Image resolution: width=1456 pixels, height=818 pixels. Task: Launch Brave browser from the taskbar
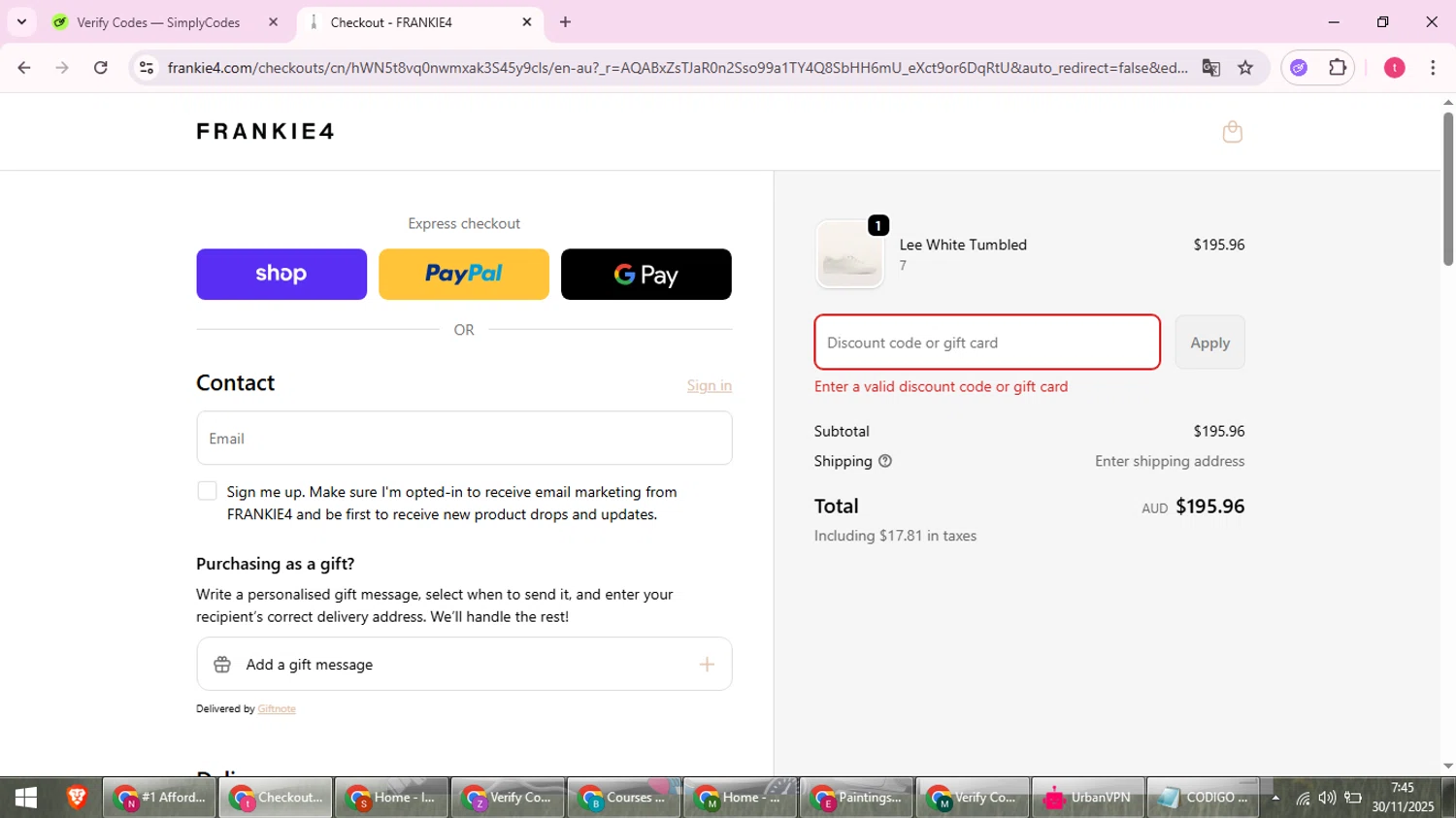tap(77, 798)
